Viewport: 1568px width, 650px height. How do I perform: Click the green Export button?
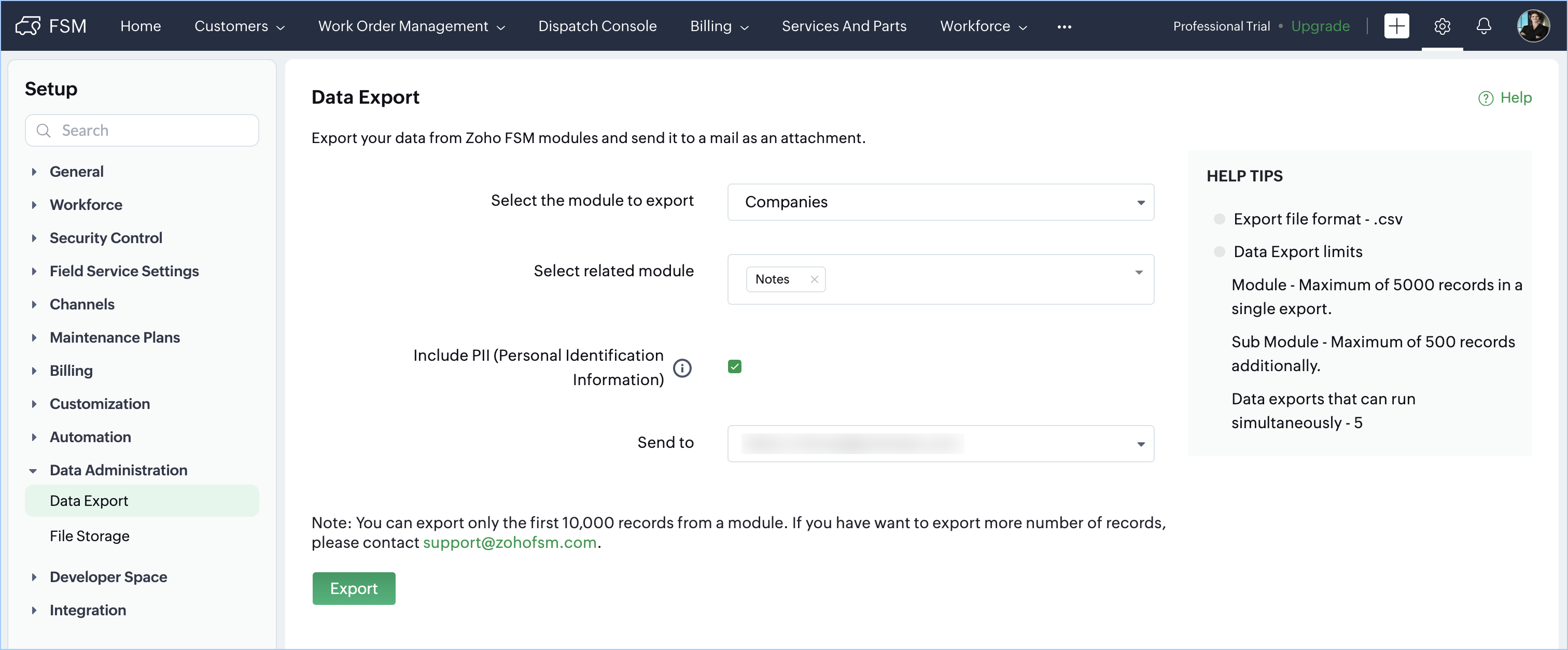353,588
